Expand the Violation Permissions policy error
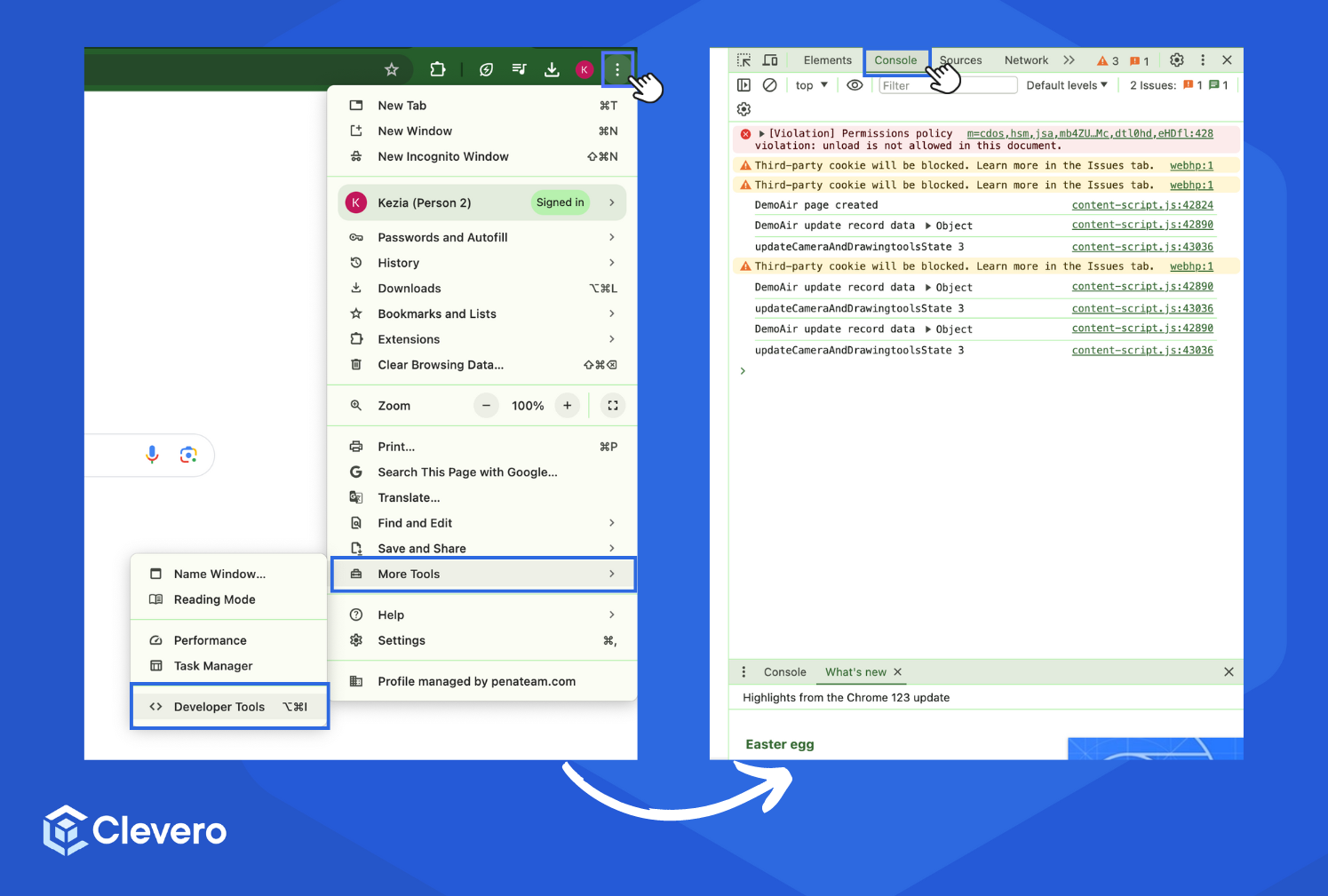Screen dimensions: 1328x896 [x=761, y=133]
